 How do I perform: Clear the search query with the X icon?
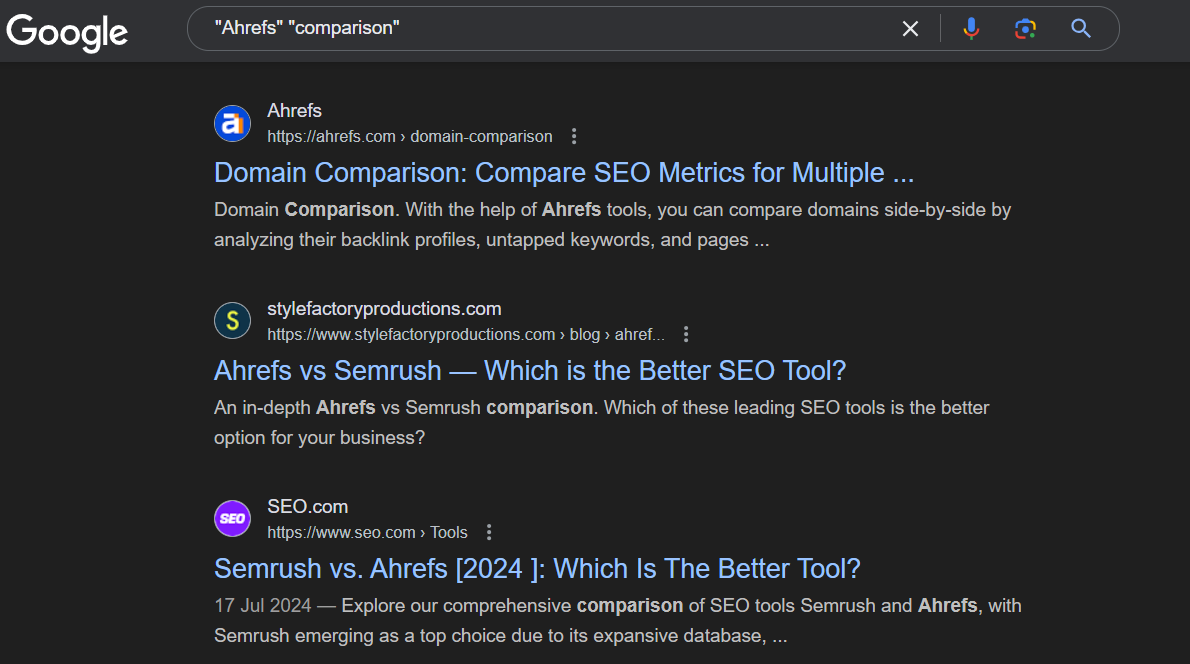(910, 29)
